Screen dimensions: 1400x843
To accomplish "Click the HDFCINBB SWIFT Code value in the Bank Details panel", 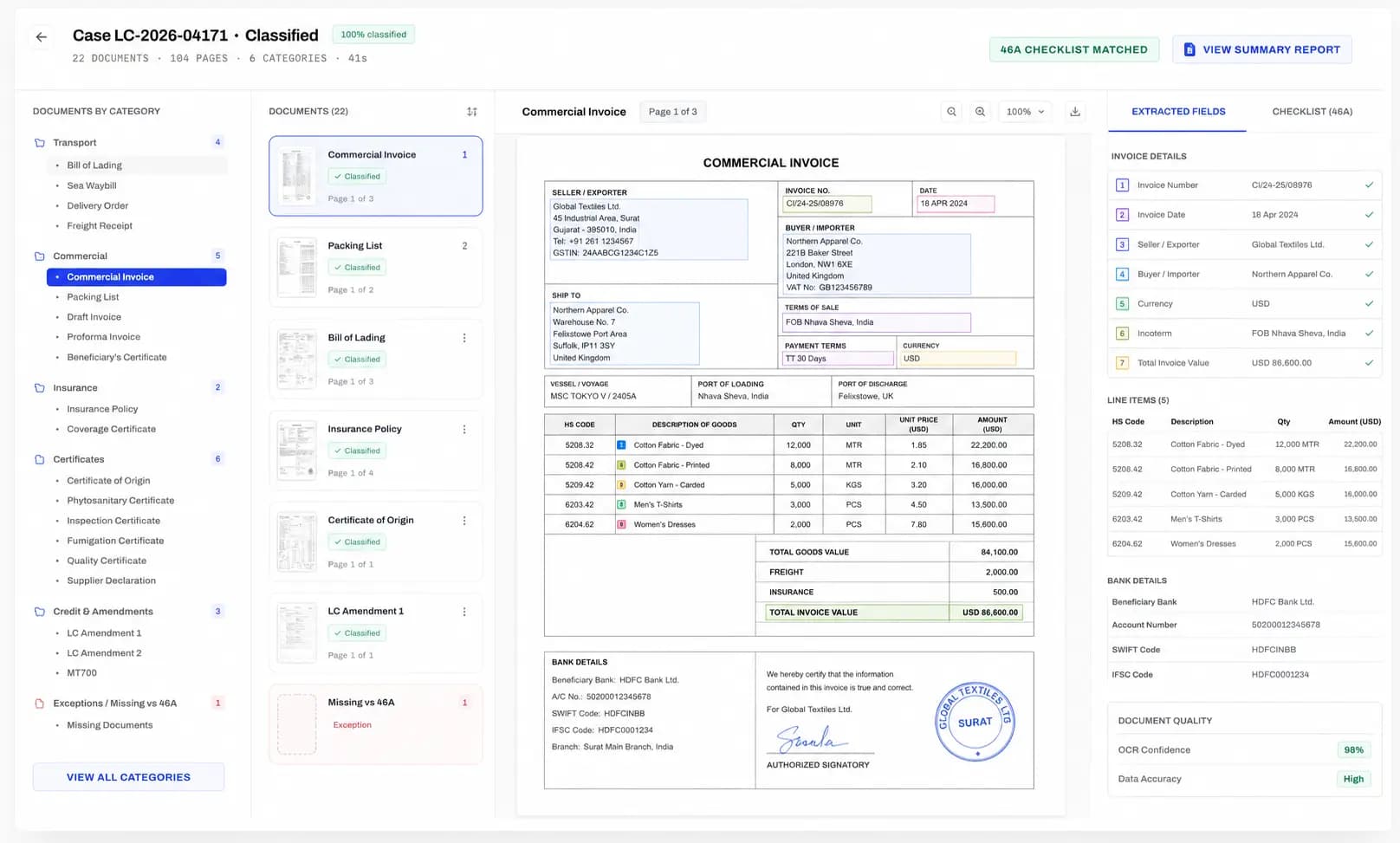I will coord(1274,650).
